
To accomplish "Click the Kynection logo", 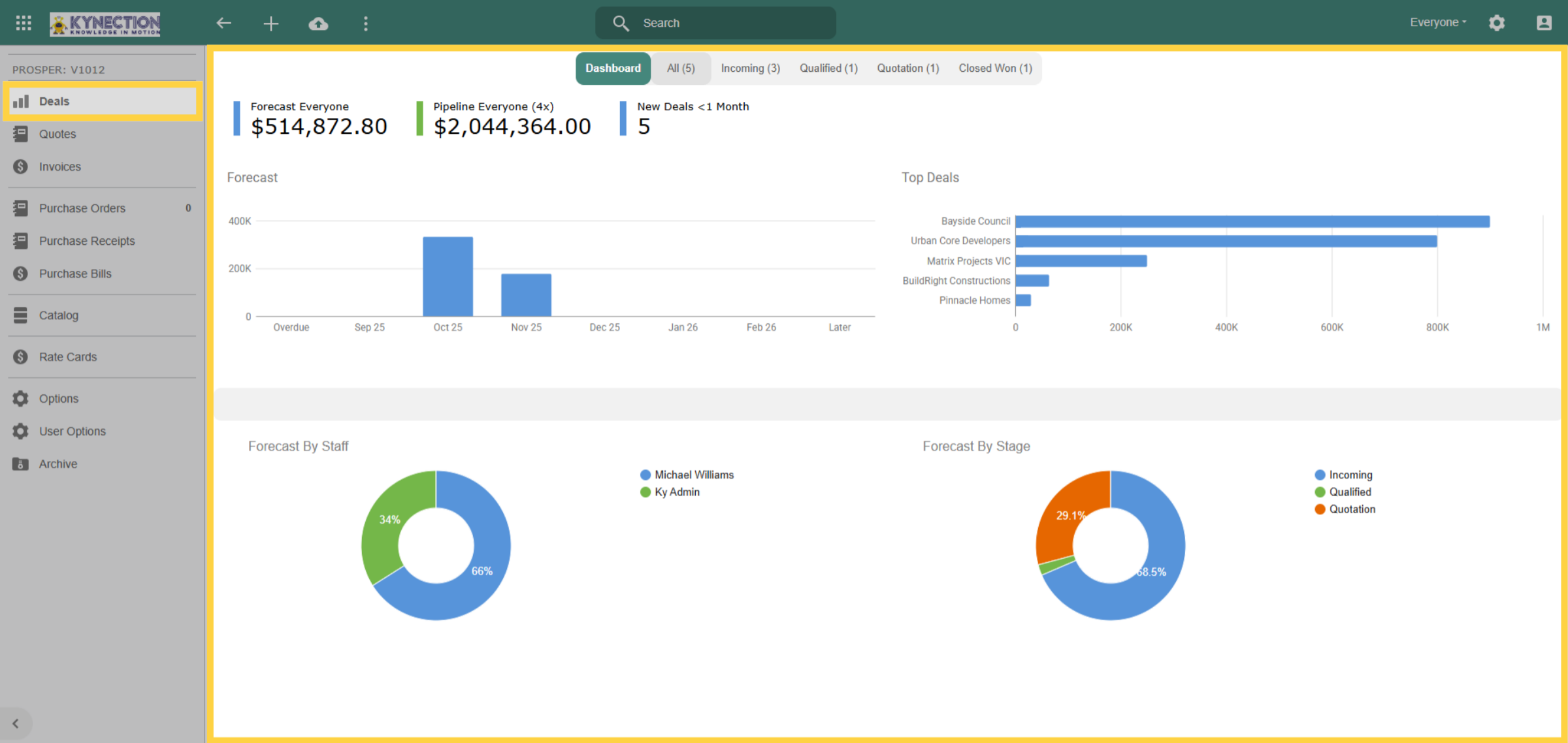I will coord(105,24).
